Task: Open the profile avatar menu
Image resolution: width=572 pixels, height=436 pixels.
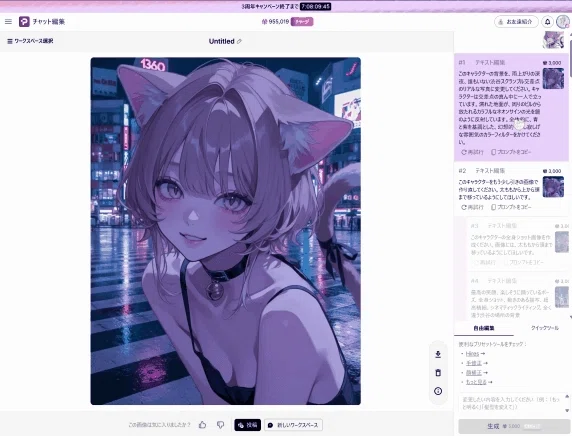Action: [563, 22]
